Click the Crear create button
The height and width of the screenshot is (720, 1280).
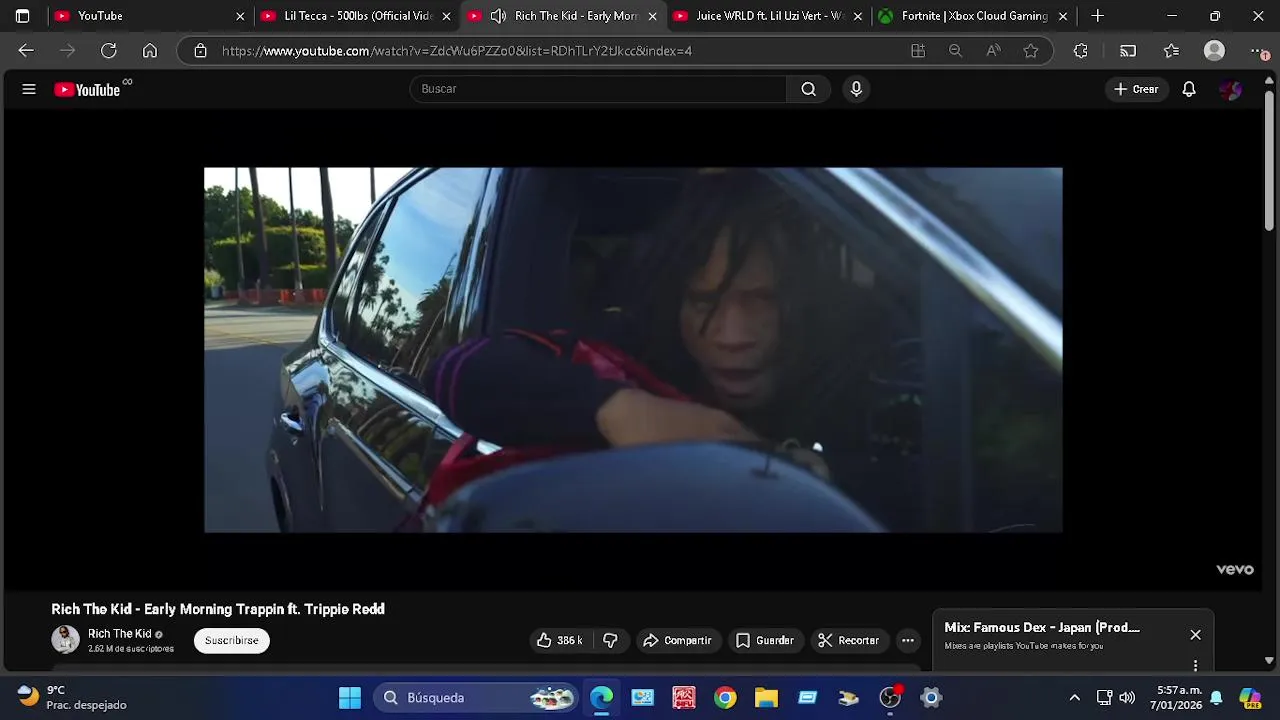[x=1136, y=89]
